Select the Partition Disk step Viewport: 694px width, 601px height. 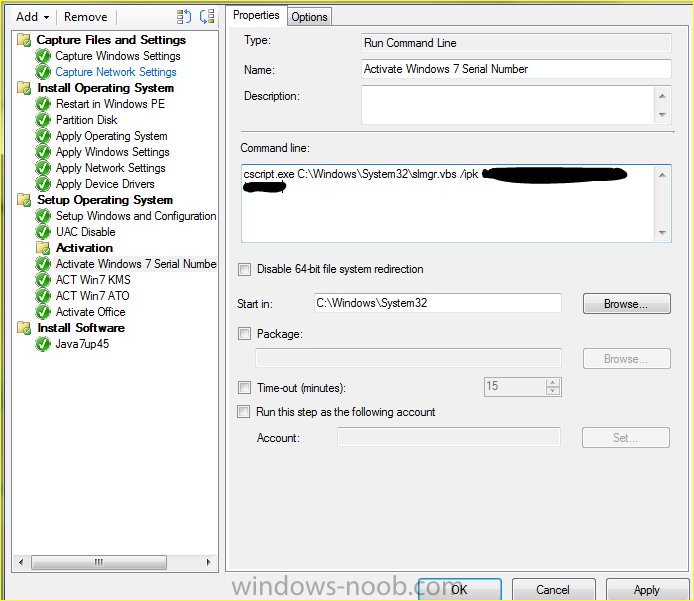[x=86, y=120]
